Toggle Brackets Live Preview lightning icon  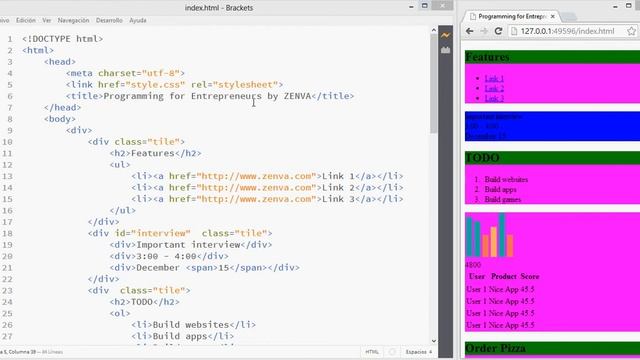pos(445,36)
